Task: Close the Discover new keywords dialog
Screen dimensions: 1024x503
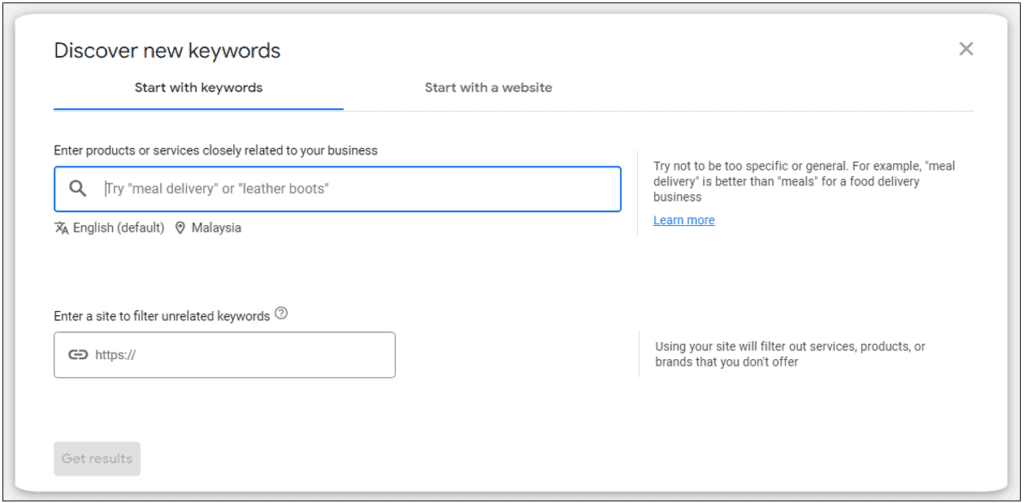Action: [966, 49]
